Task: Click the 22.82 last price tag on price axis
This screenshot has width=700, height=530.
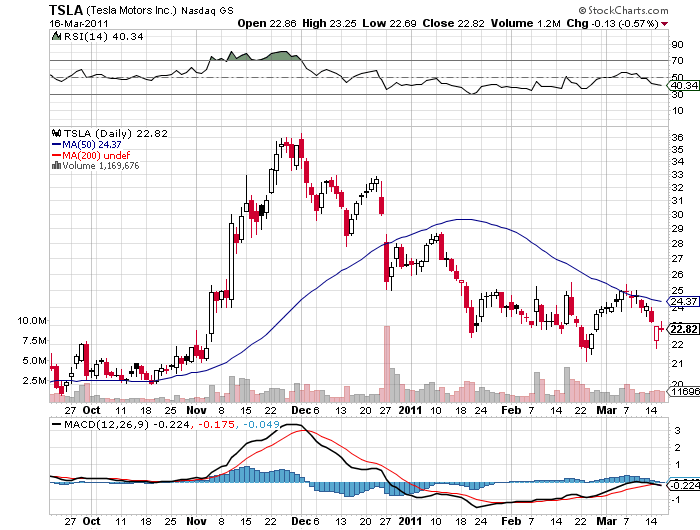Action: pos(683,329)
